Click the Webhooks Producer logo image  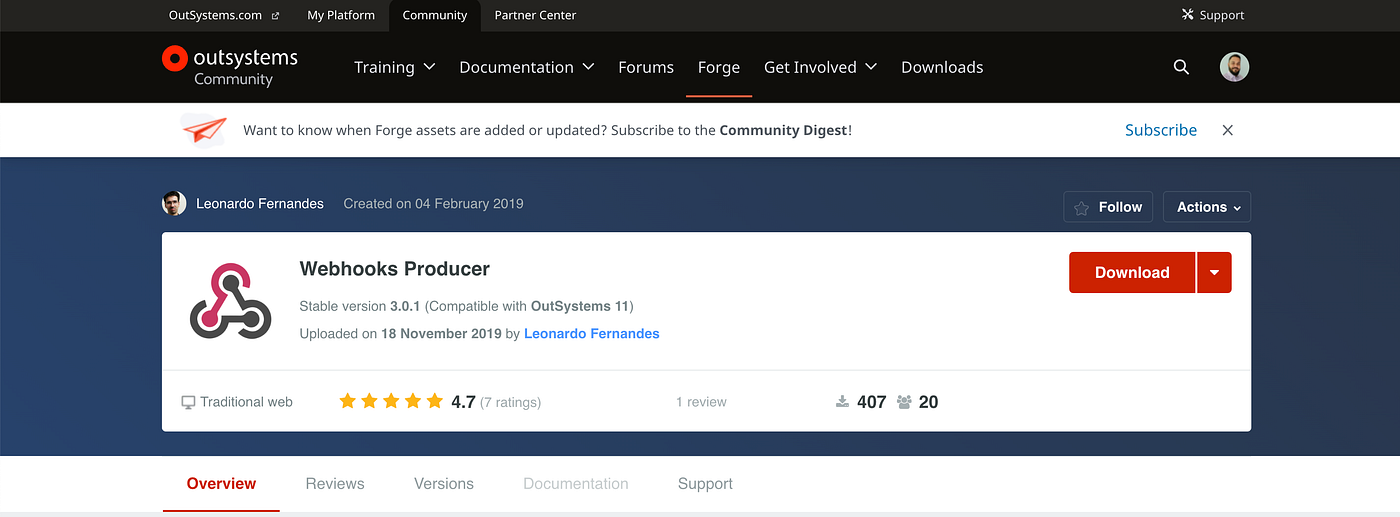(x=231, y=301)
